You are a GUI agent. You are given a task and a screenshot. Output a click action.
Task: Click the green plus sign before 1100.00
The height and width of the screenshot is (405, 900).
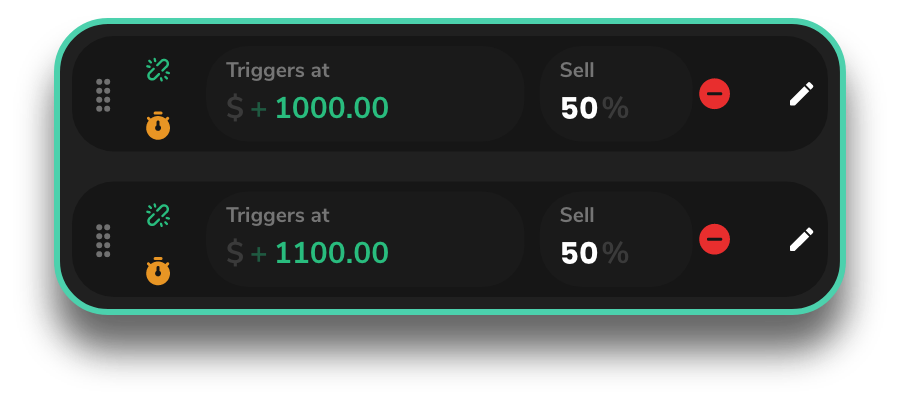pos(259,254)
